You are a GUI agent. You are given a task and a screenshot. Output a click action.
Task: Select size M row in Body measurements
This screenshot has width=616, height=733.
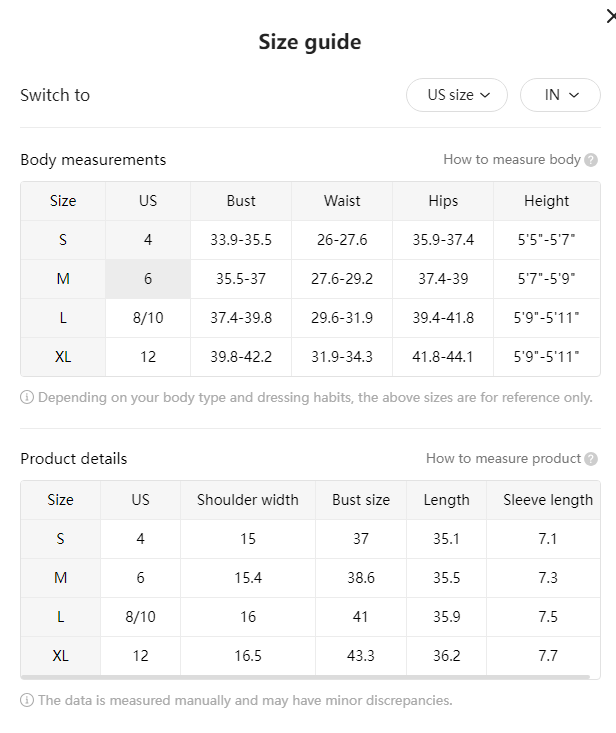310,279
